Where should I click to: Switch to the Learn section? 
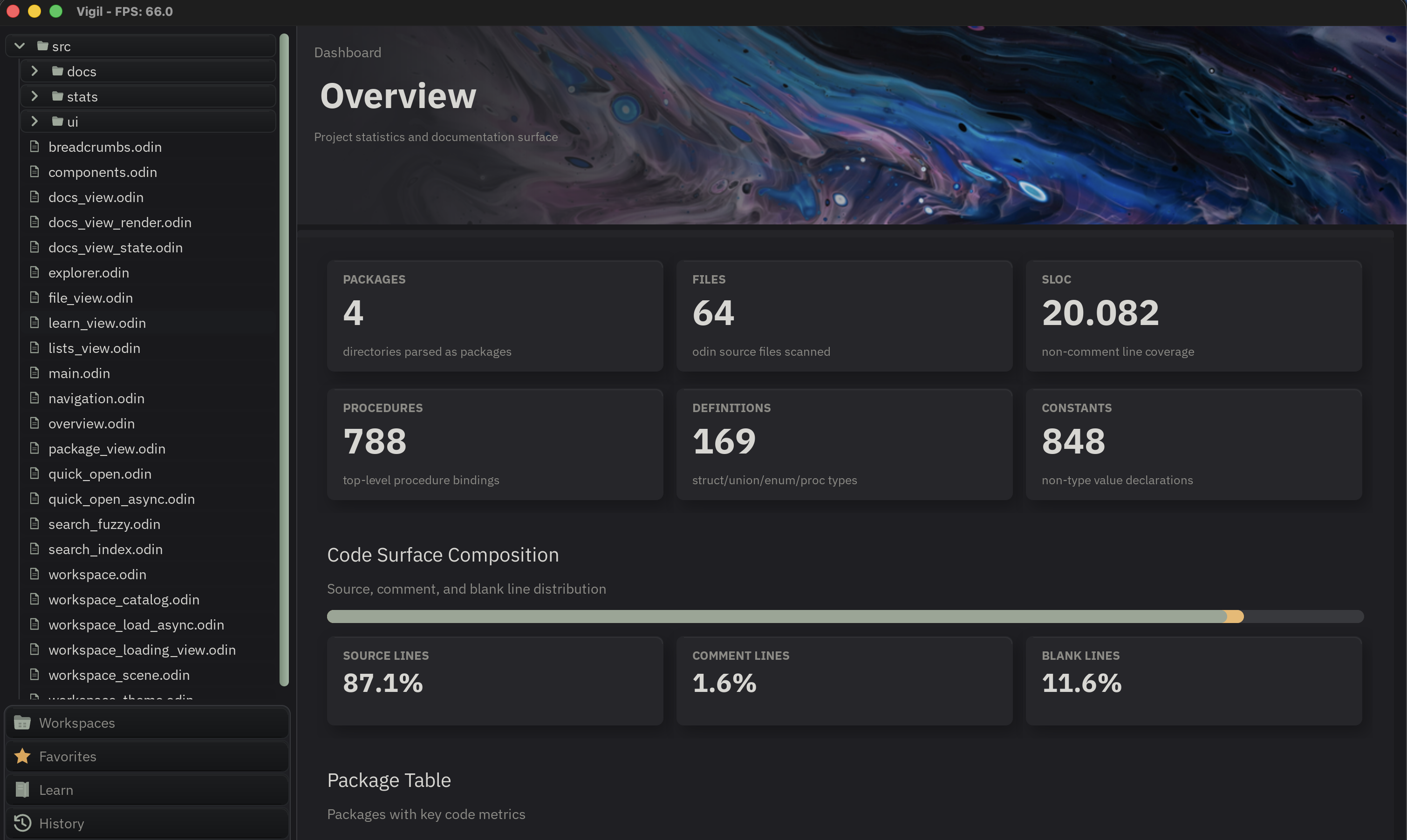point(147,790)
